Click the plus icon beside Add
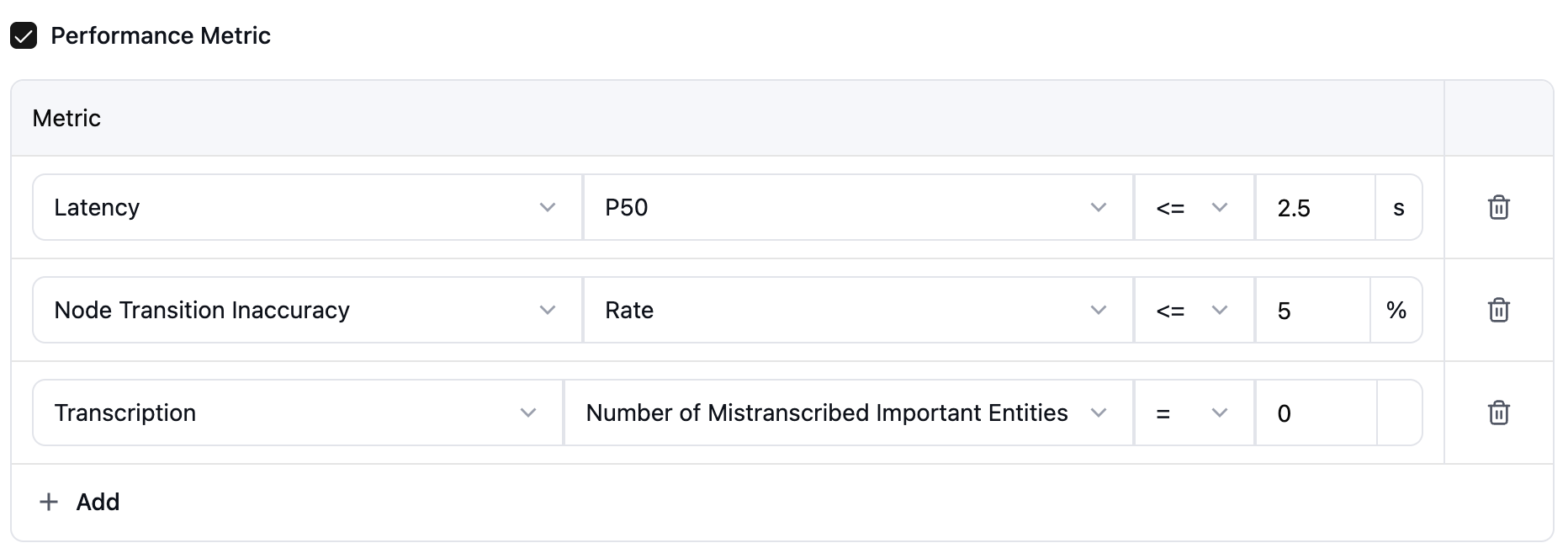 pos(49,502)
